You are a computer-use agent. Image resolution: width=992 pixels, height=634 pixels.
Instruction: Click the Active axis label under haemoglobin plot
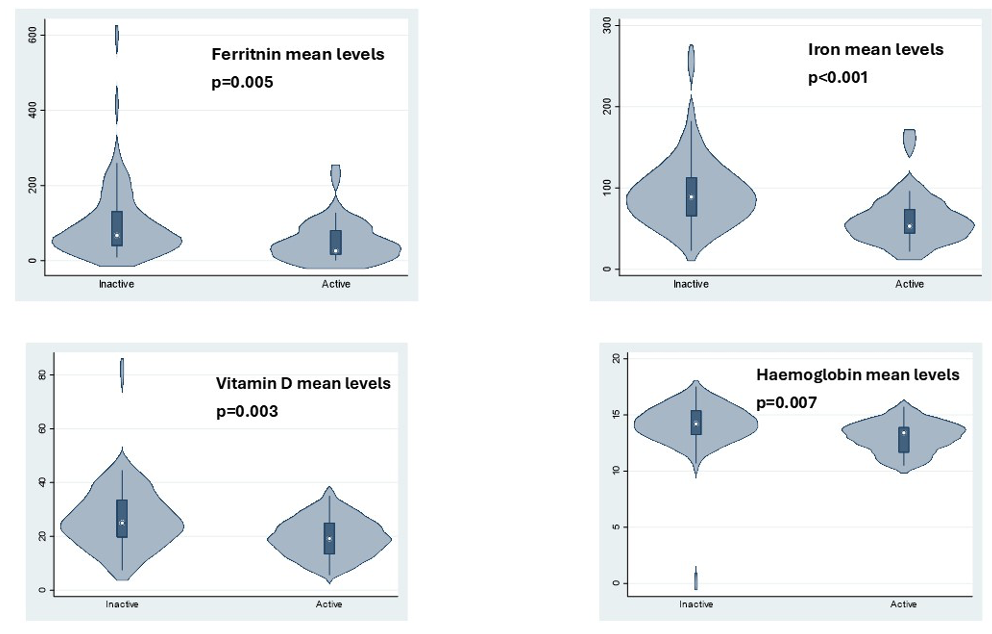(904, 604)
